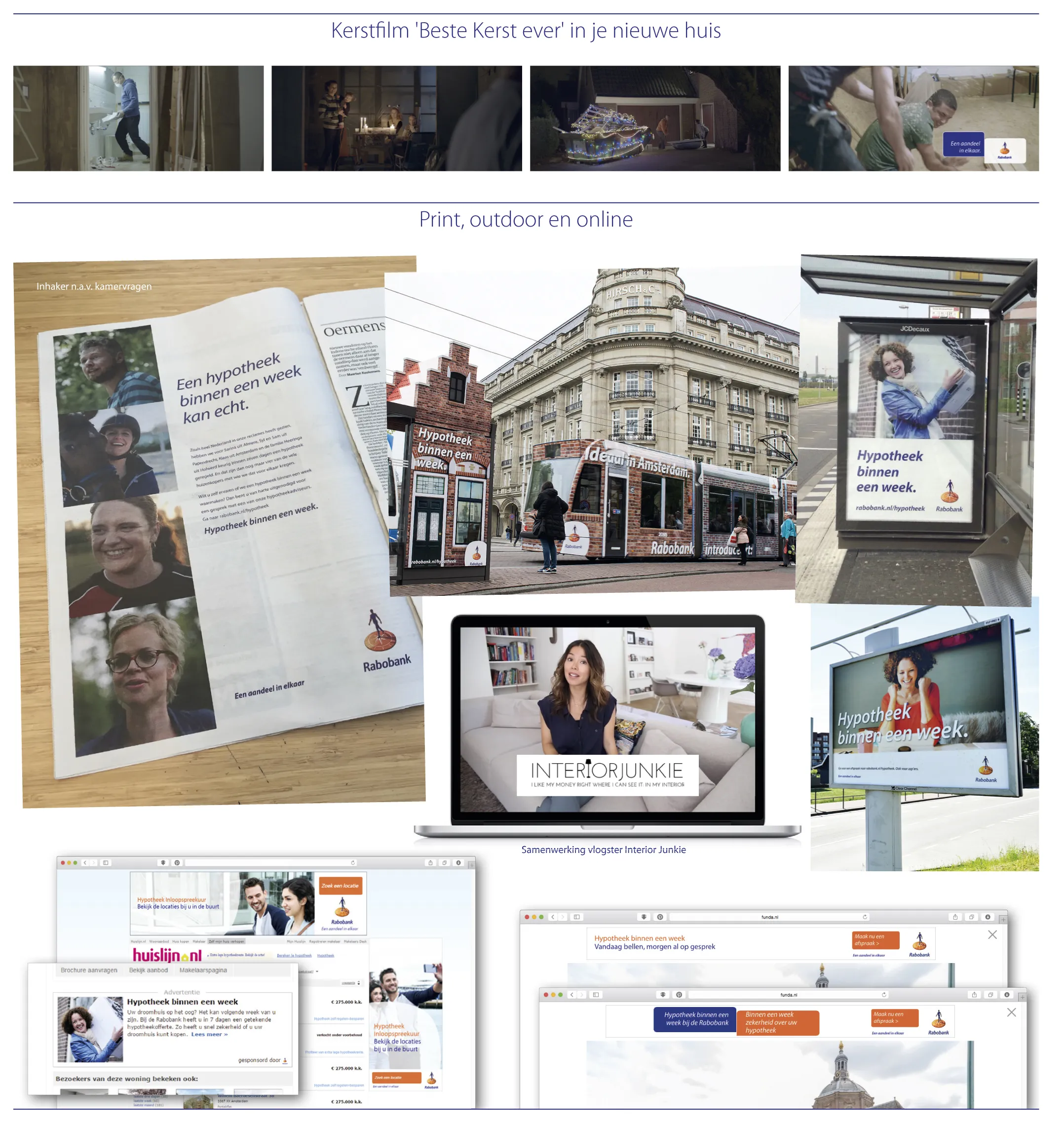Screen dimensions: 1064x1123
Task: Click fourth Kerstfilm still with Rabobank logo
Action: [x=913, y=118]
